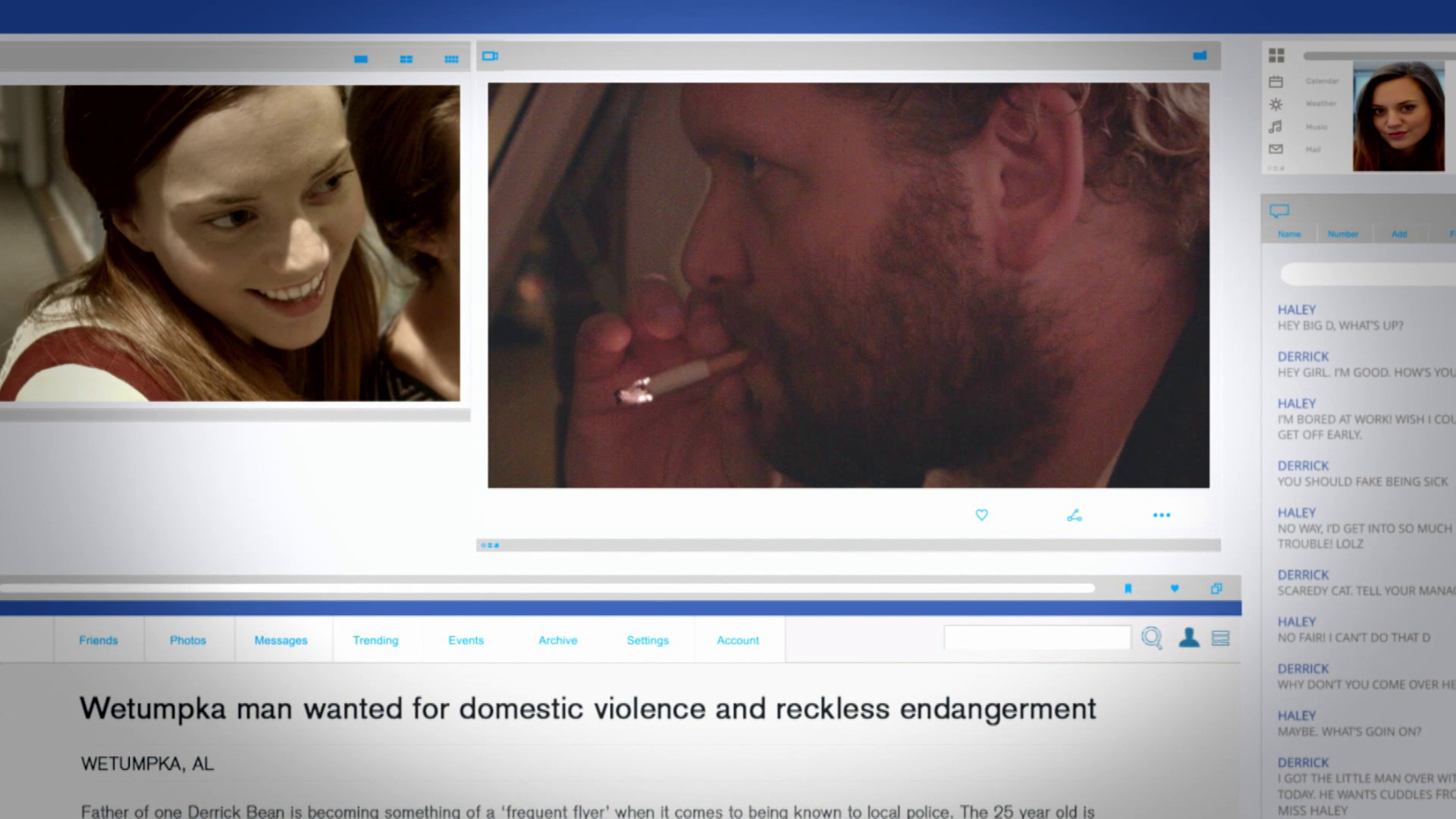Click the Calendar icon in sidebar
This screenshot has width=1456, height=819.
pos(1276,81)
